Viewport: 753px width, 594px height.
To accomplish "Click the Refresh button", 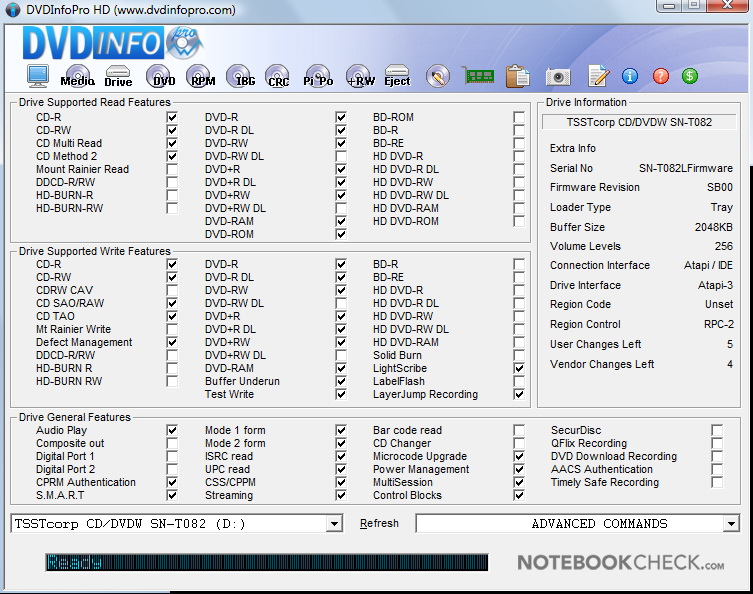I will point(379,523).
